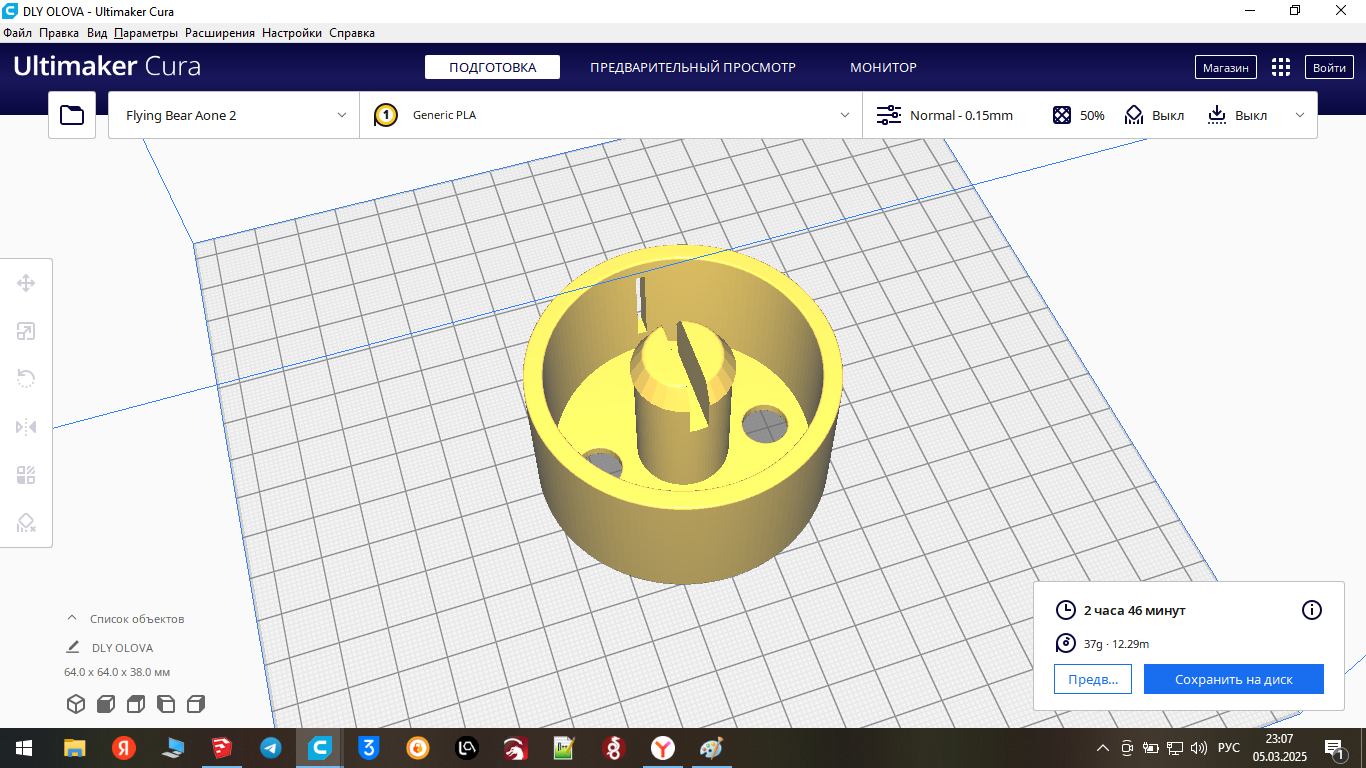Open SketchUp from the taskbar
Viewport: 1366px width, 768px height.
[221, 747]
